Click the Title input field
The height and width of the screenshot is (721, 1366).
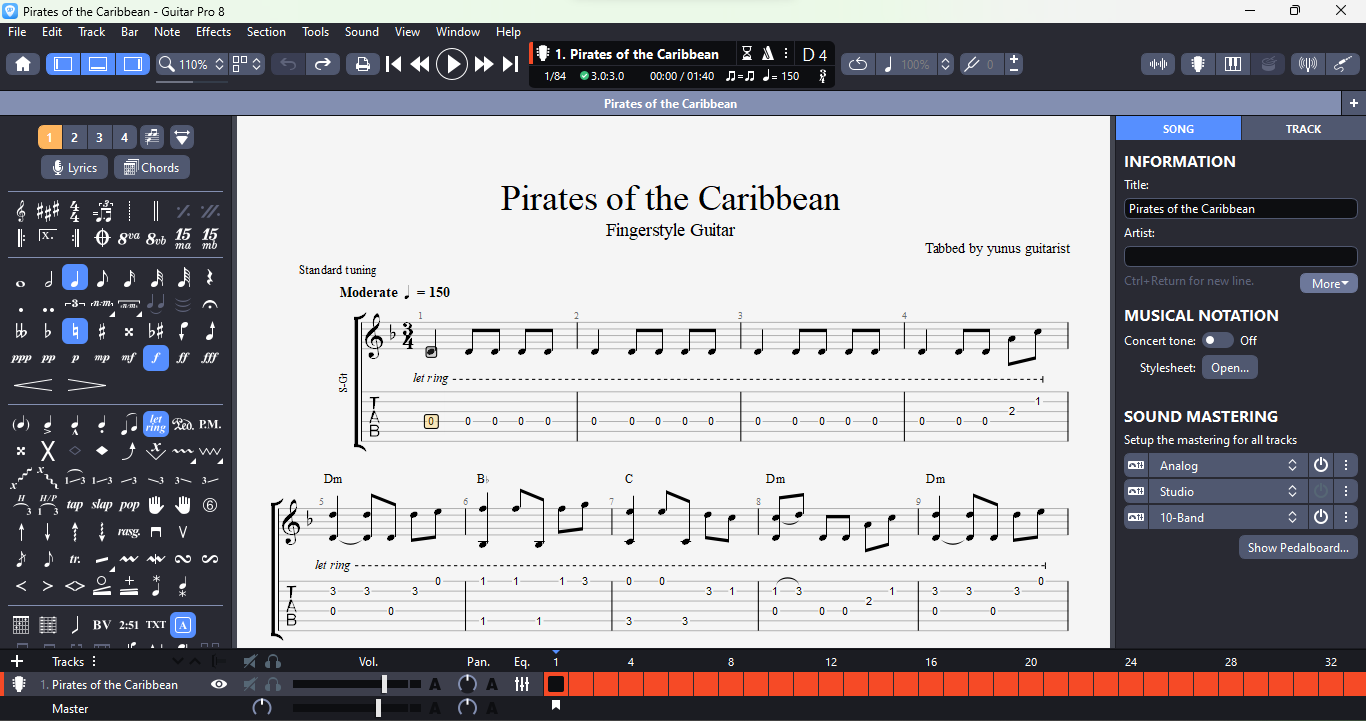(1240, 209)
